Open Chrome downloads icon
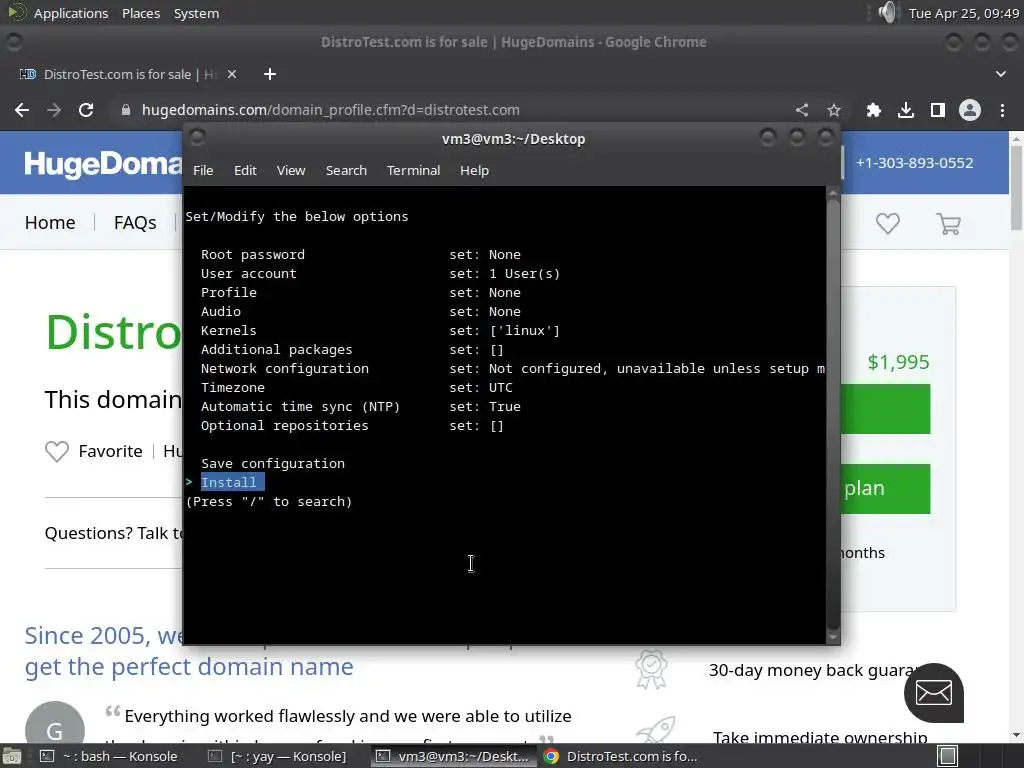 point(906,110)
